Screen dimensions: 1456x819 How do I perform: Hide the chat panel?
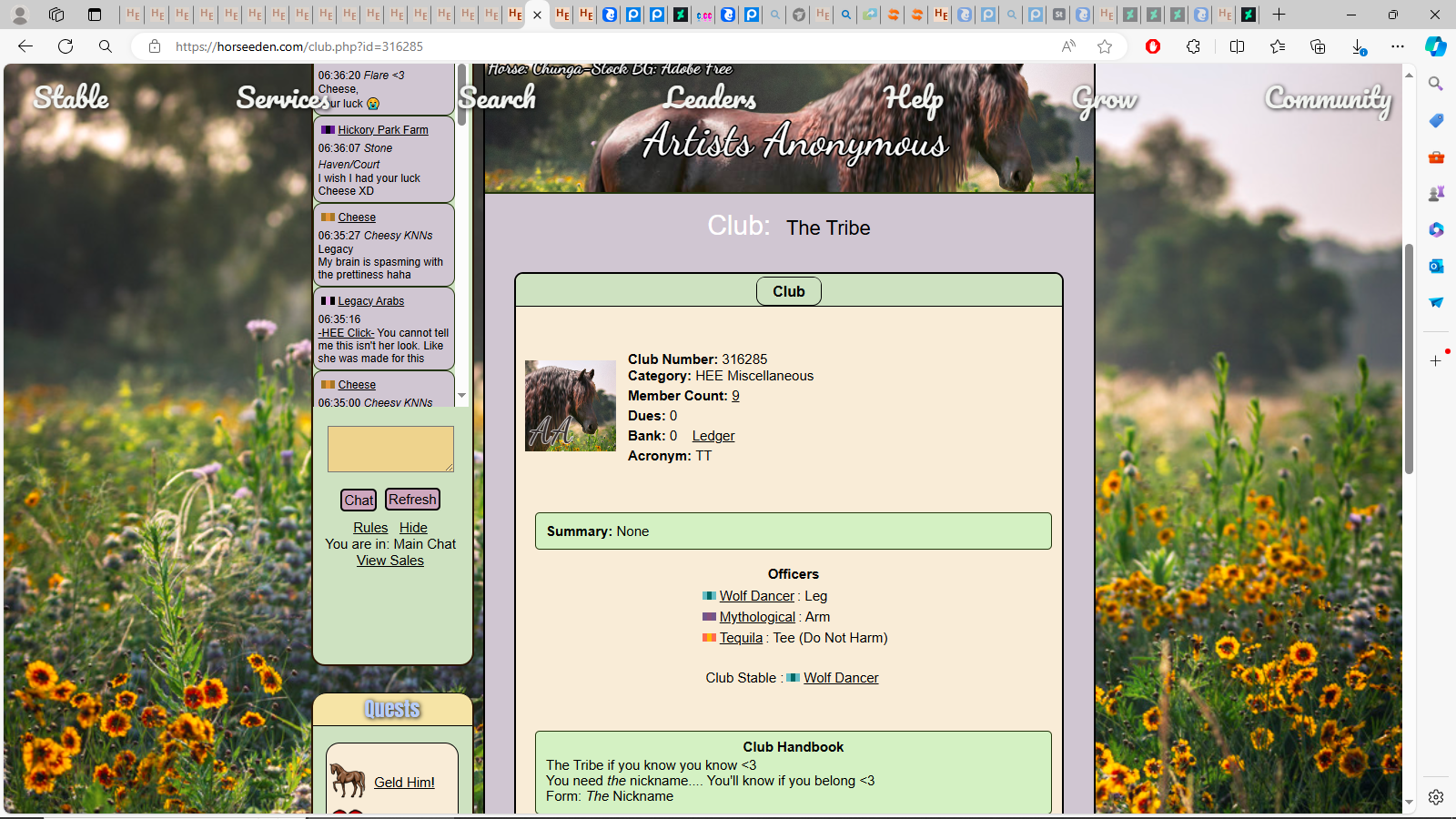pyautogui.click(x=413, y=528)
